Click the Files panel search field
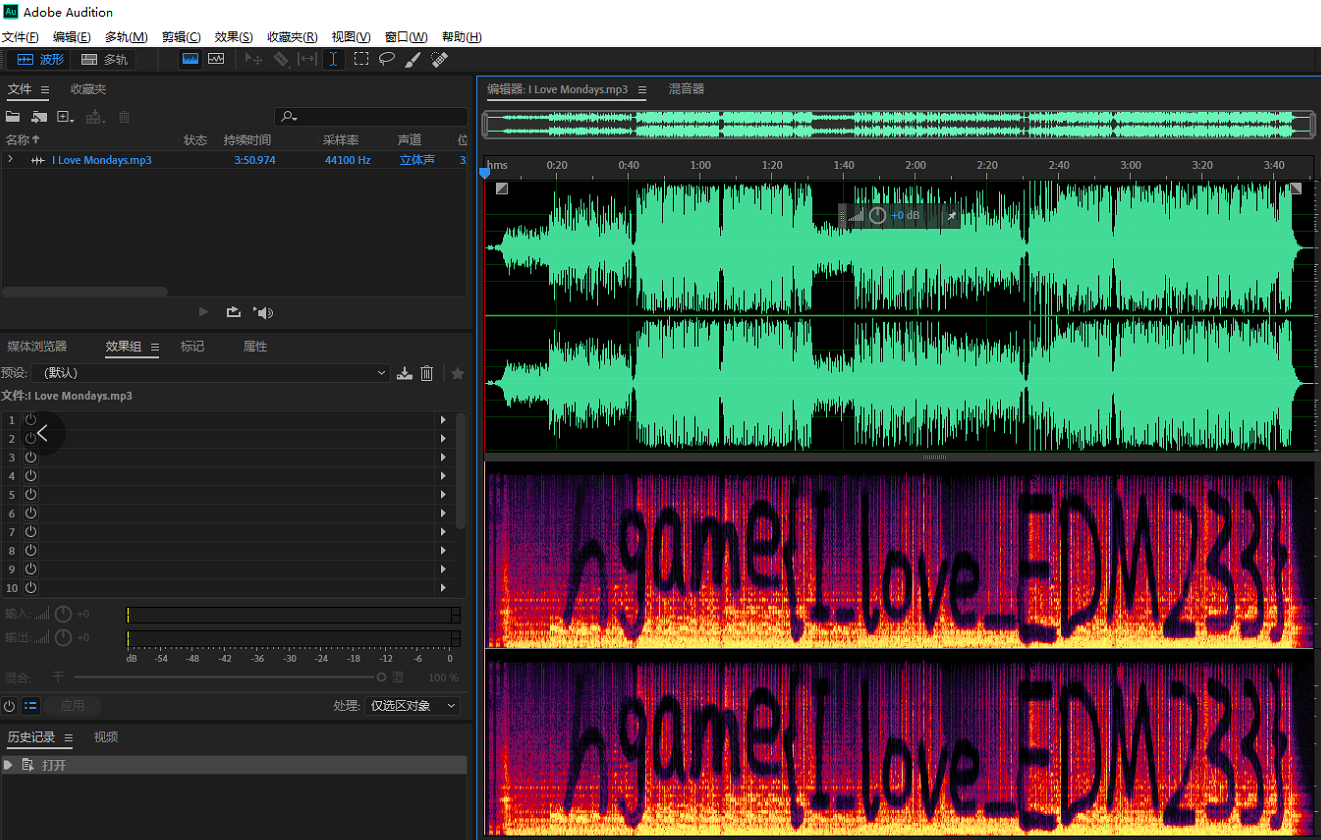The width and height of the screenshot is (1321, 840). click(371, 117)
